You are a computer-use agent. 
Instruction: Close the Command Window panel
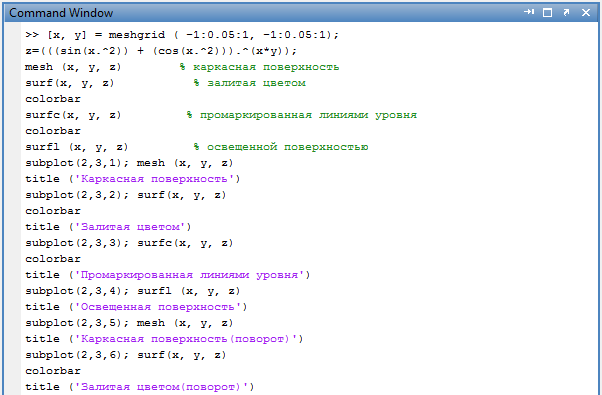[585, 13]
